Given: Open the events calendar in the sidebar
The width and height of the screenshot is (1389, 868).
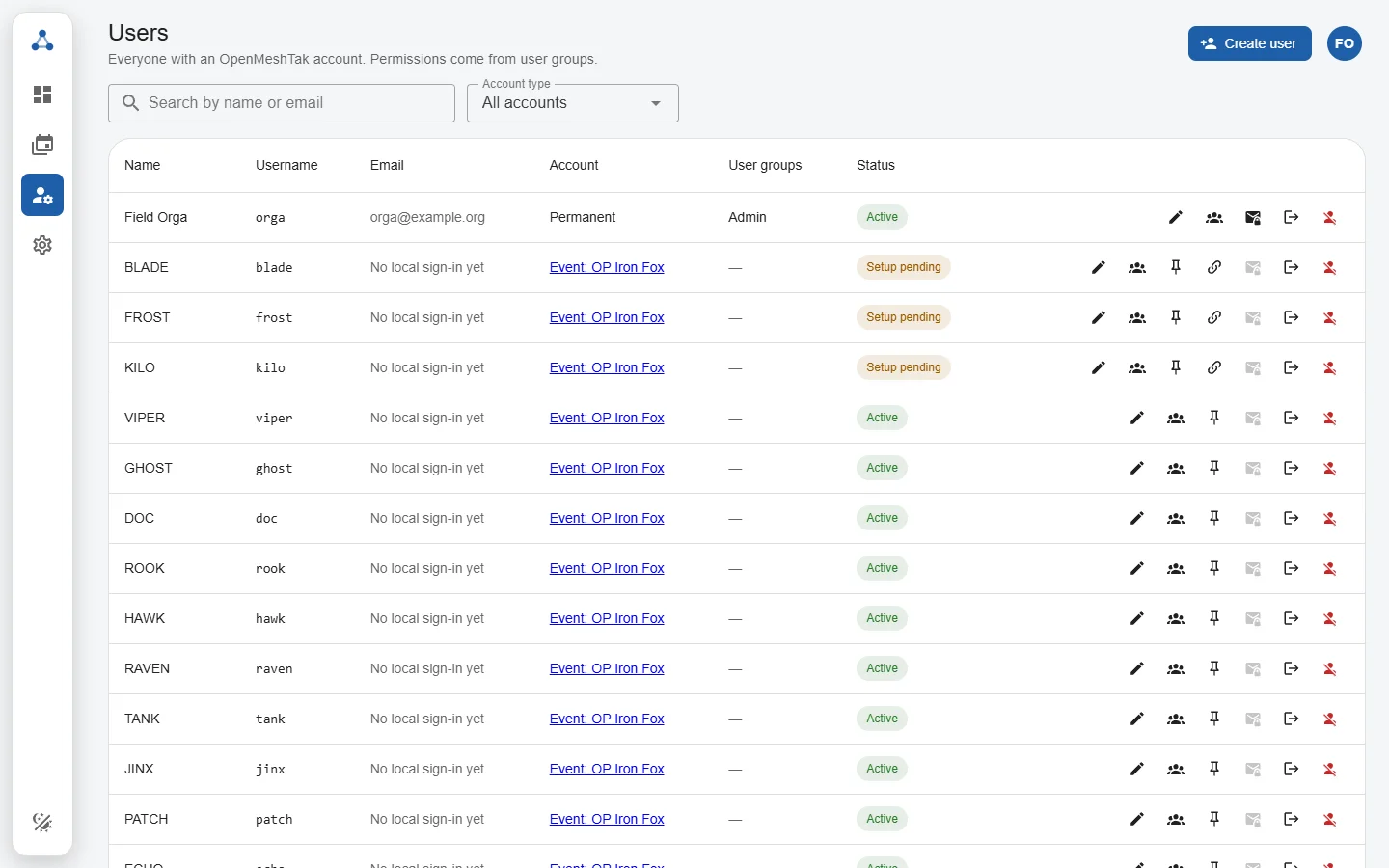Looking at the screenshot, I should coord(42,145).
